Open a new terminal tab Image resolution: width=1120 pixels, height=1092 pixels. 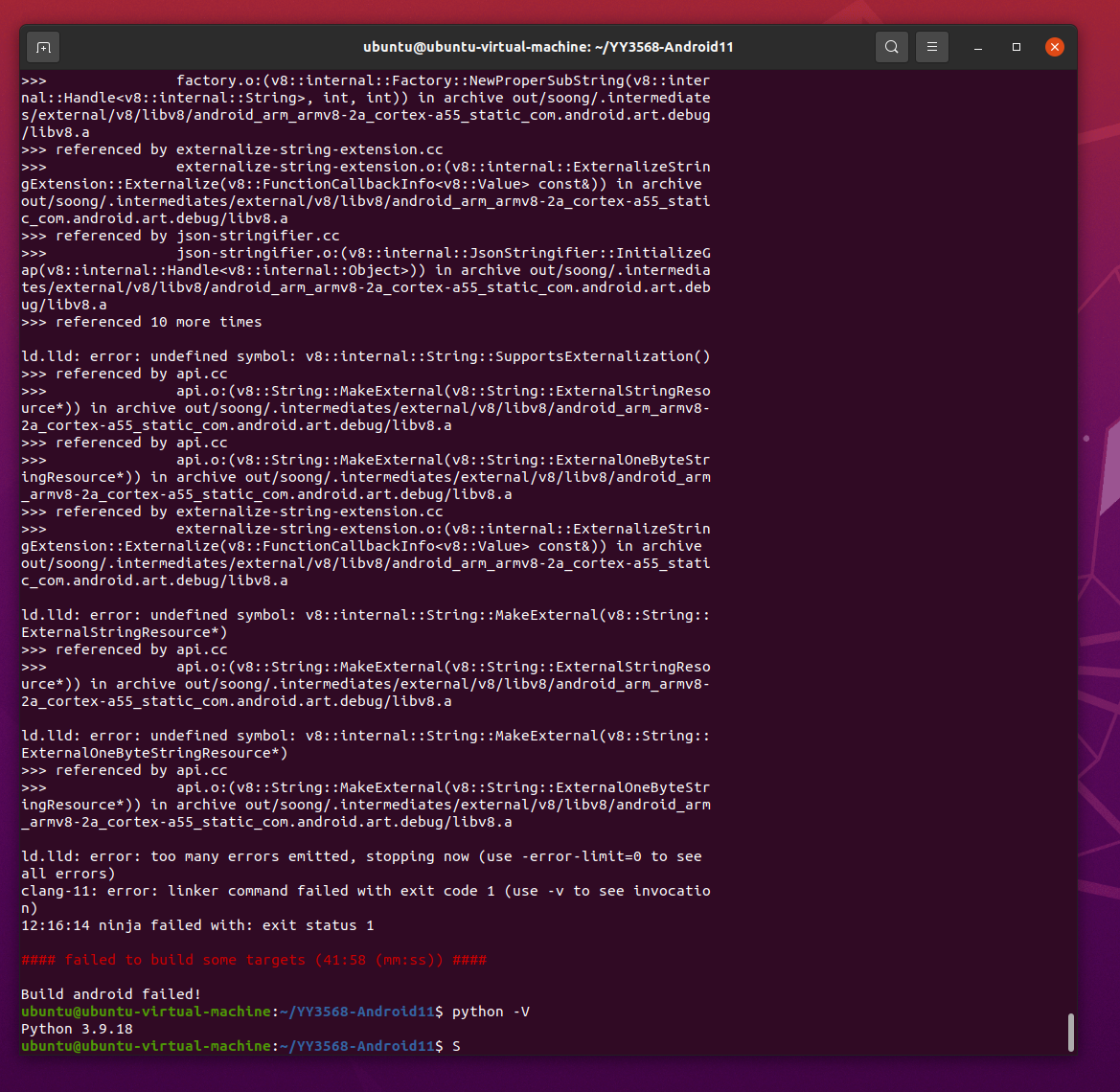tap(43, 47)
